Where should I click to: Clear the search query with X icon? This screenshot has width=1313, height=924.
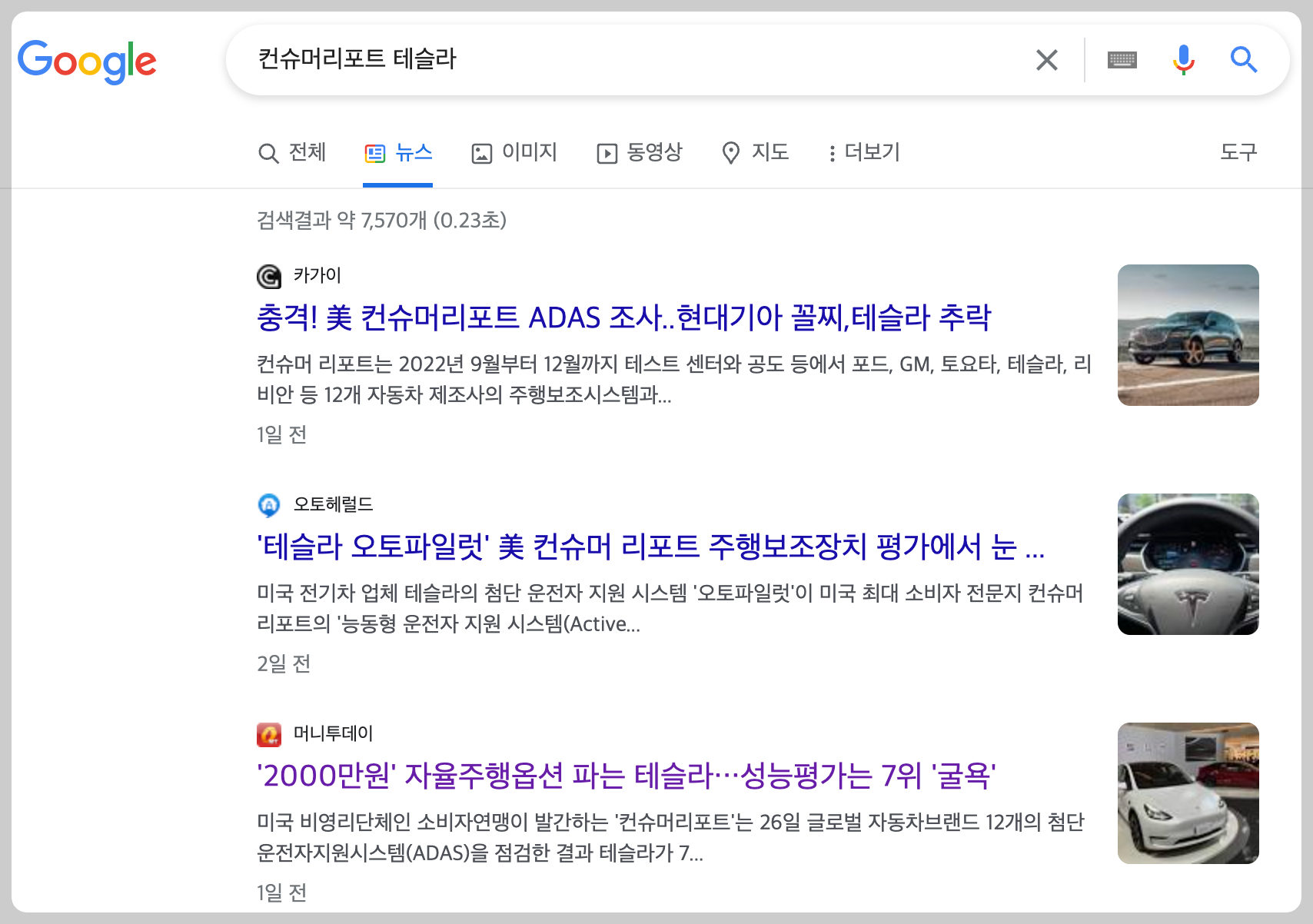(x=1046, y=60)
